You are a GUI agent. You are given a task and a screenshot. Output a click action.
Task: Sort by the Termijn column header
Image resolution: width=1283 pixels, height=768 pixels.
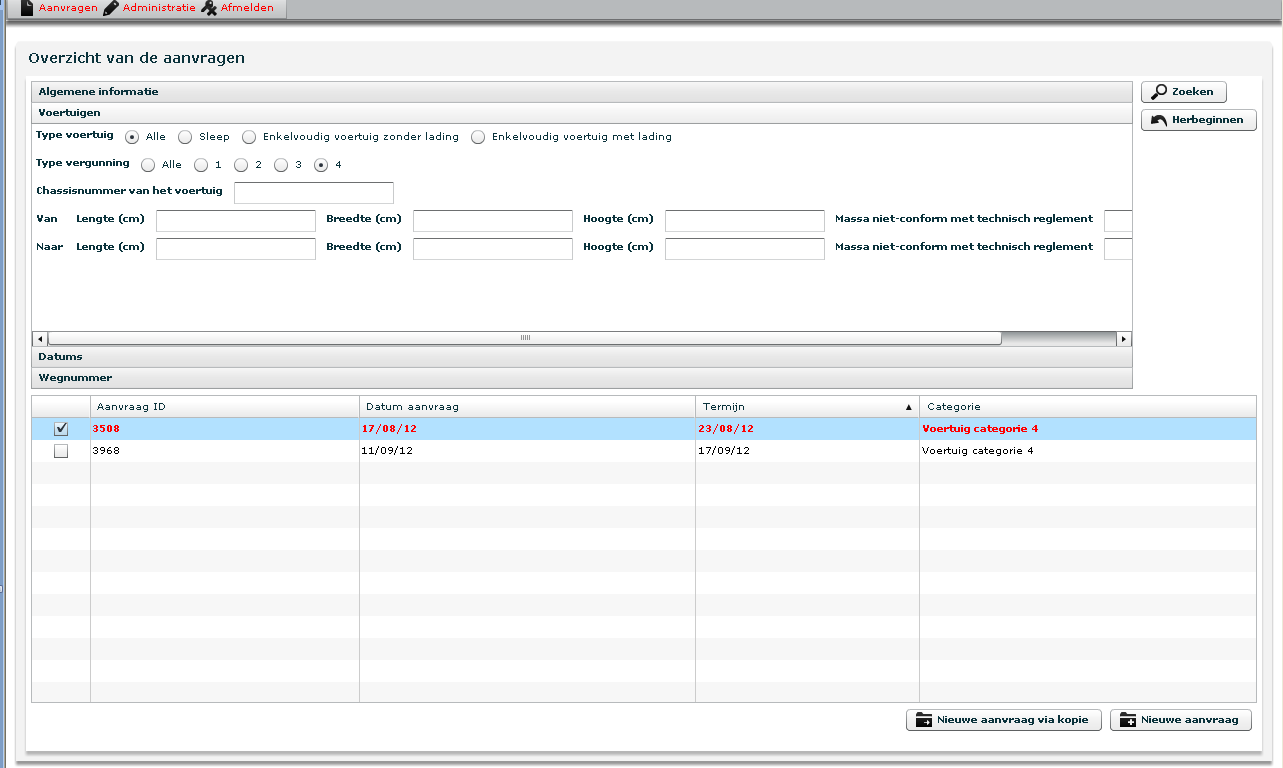point(807,407)
